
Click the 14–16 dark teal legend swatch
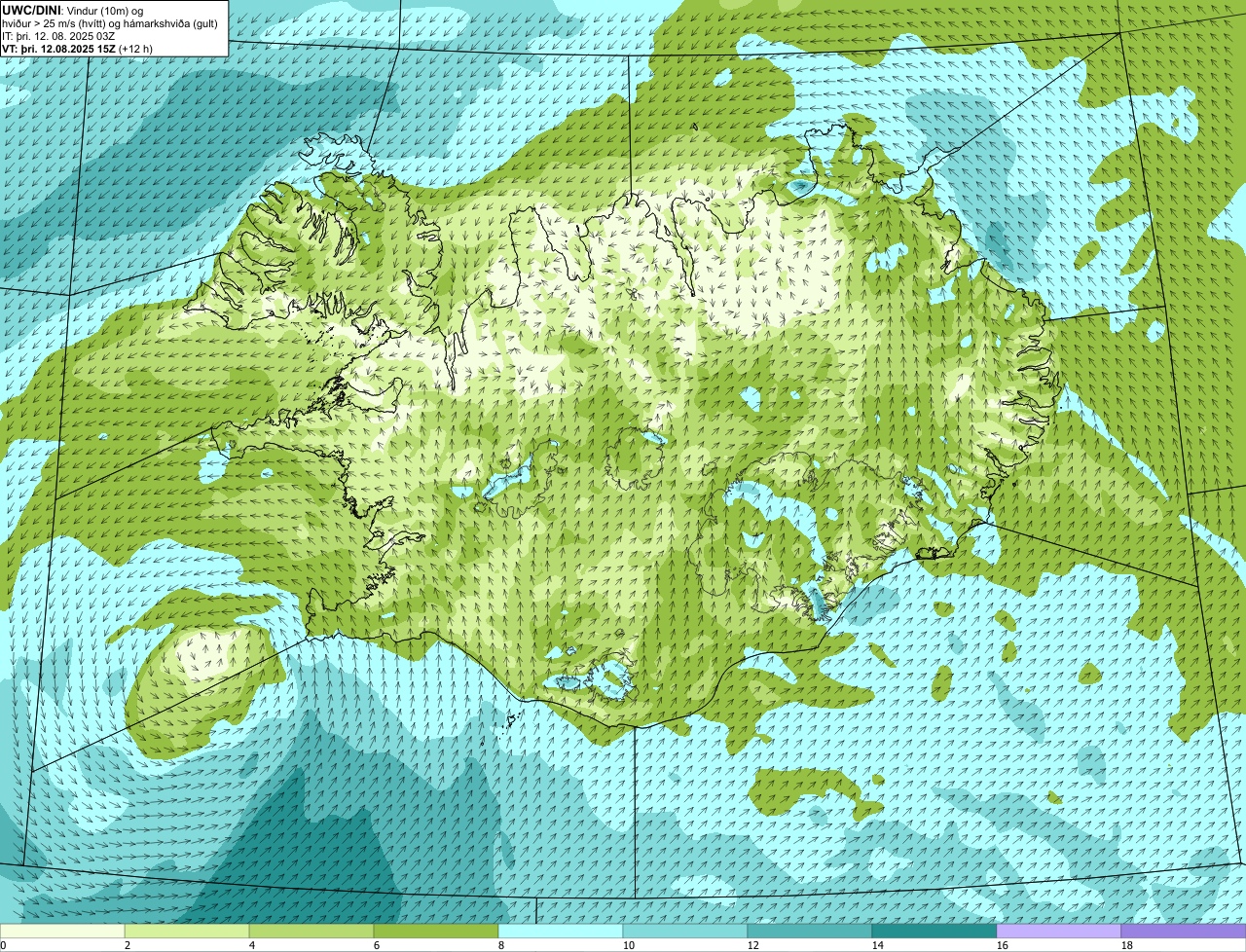point(934,932)
